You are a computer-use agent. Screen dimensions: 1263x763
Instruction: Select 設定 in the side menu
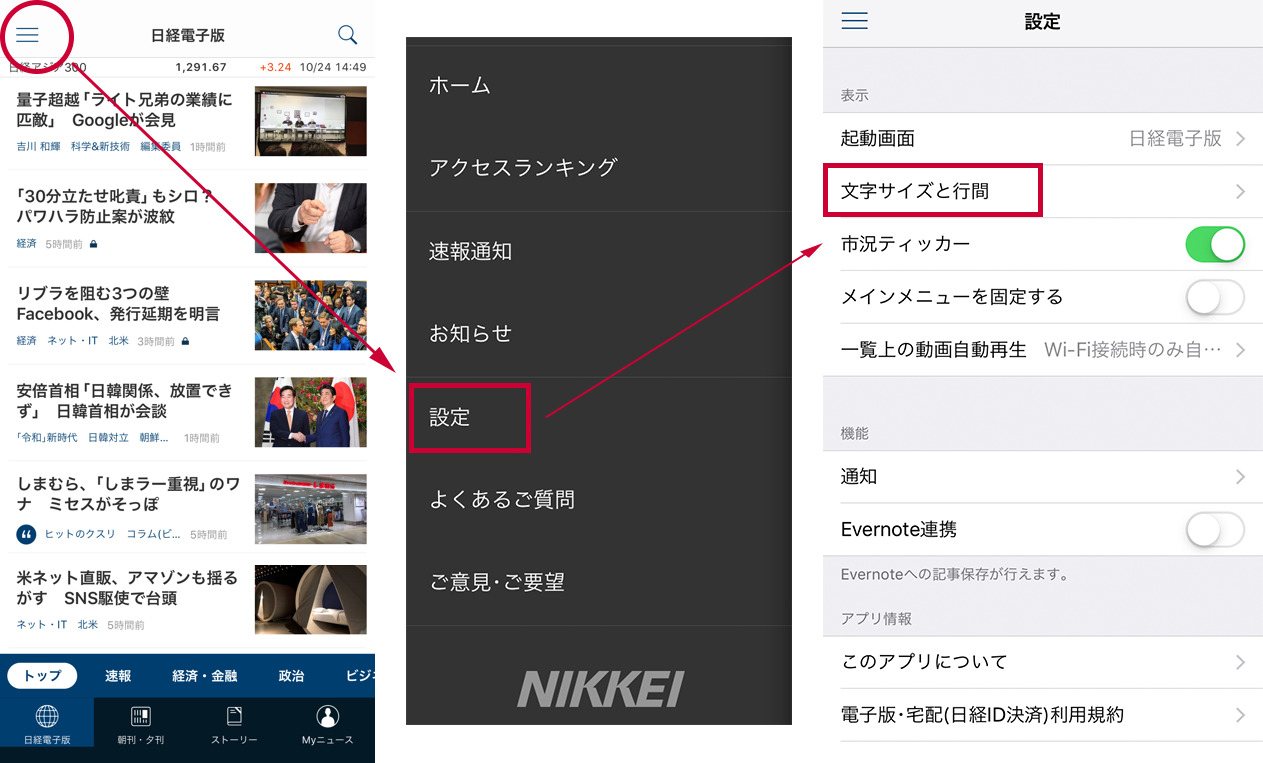click(469, 418)
